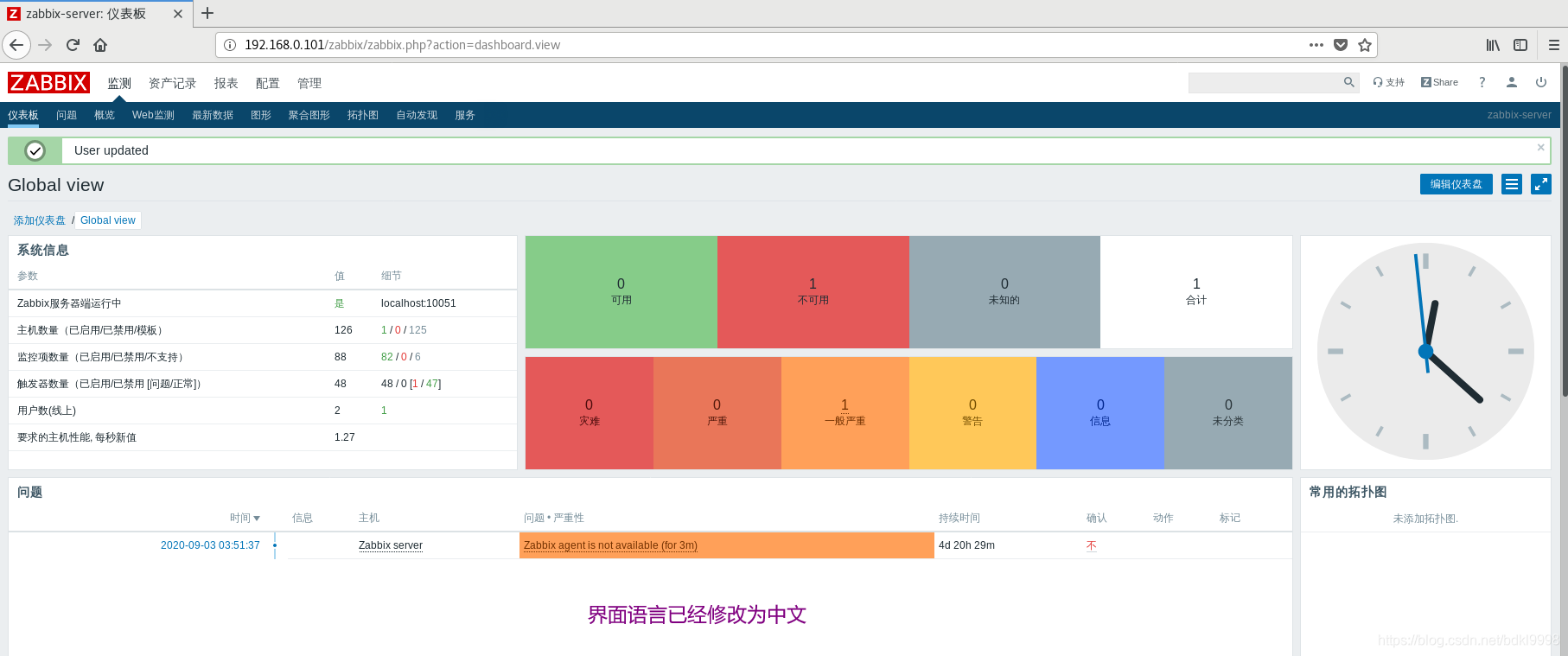
Task: Select 概览 submenu tab
Action: pos(105,115)
